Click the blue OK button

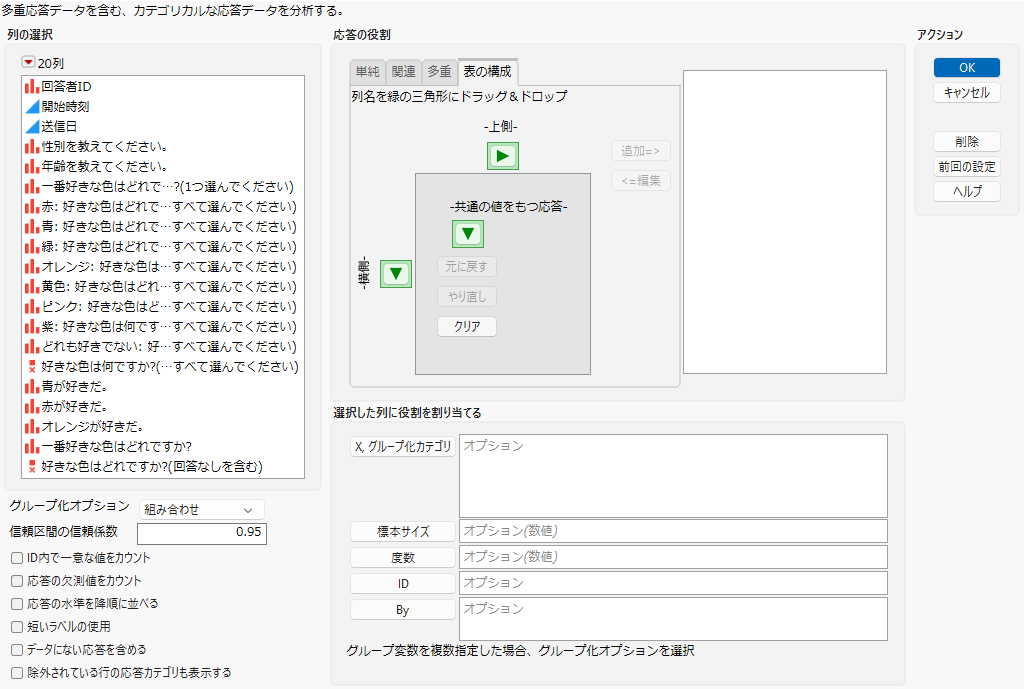(967, 67)
